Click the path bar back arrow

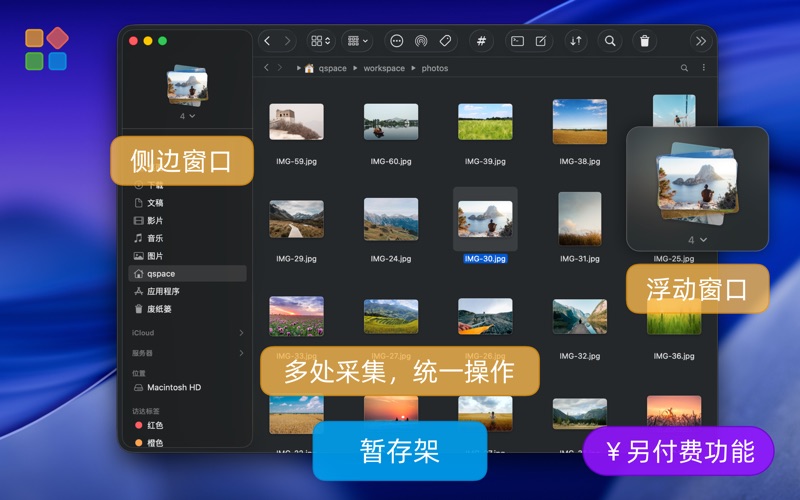[266, 67]
